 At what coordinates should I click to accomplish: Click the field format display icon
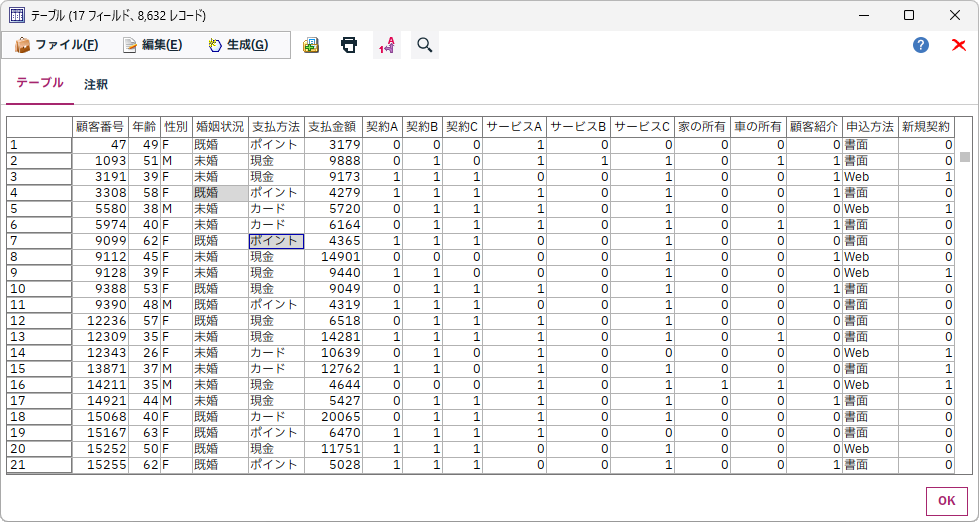tap(387, 45)
